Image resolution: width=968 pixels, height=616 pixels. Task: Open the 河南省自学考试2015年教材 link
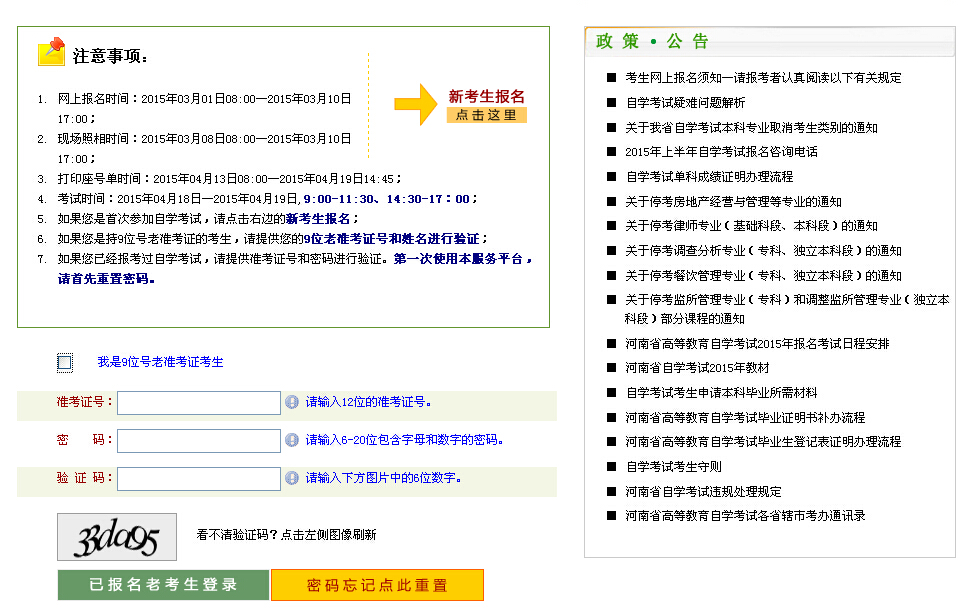click(700, 366)
